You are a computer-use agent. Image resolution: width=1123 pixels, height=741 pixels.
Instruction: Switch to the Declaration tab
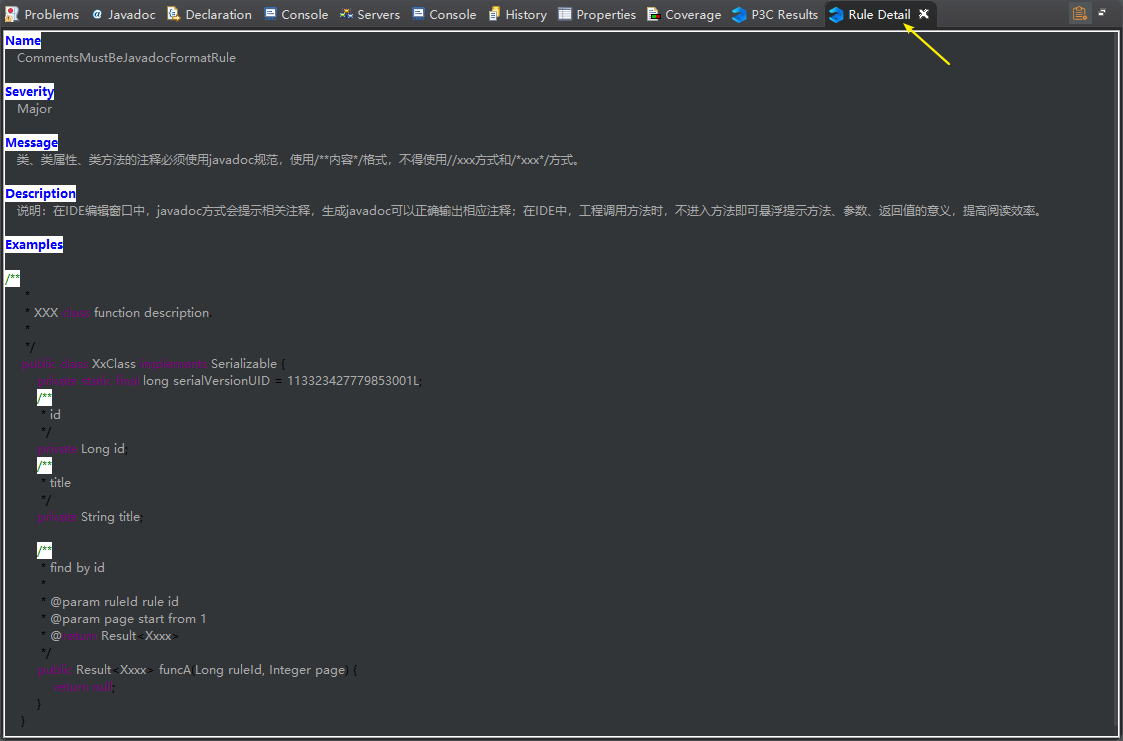[209, 14]
